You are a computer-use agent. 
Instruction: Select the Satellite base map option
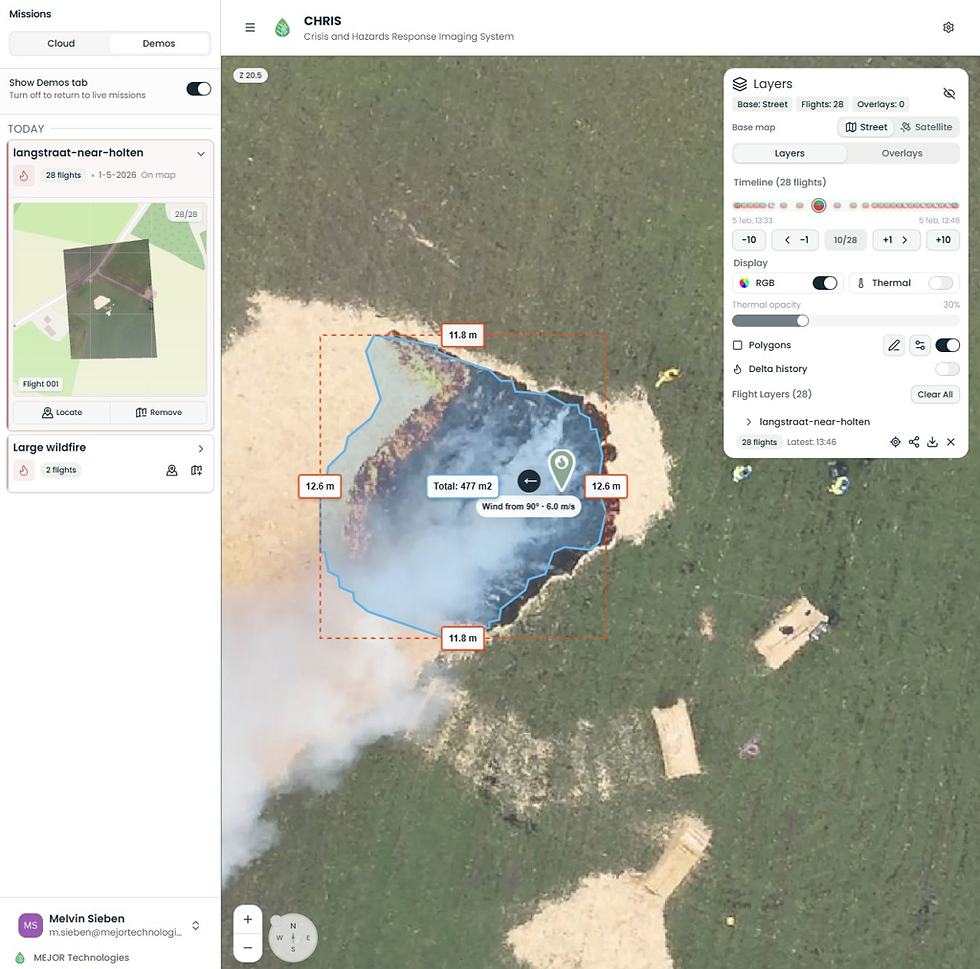click(x=926, y=127)
